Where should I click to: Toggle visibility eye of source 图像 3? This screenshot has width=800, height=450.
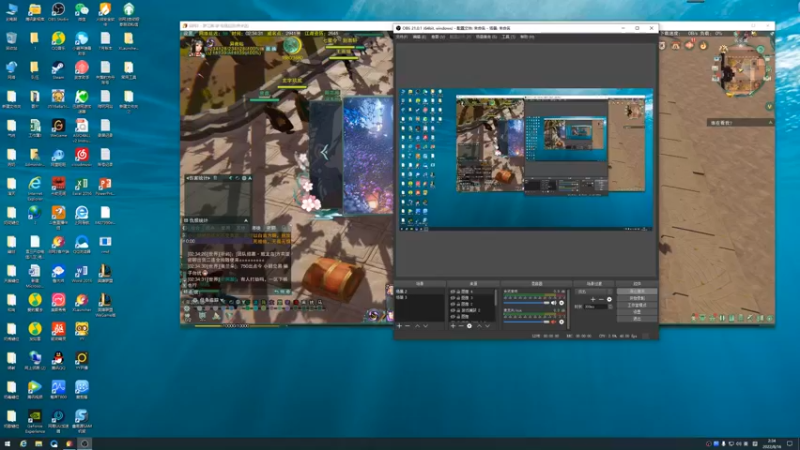click(x=453, y=298)
